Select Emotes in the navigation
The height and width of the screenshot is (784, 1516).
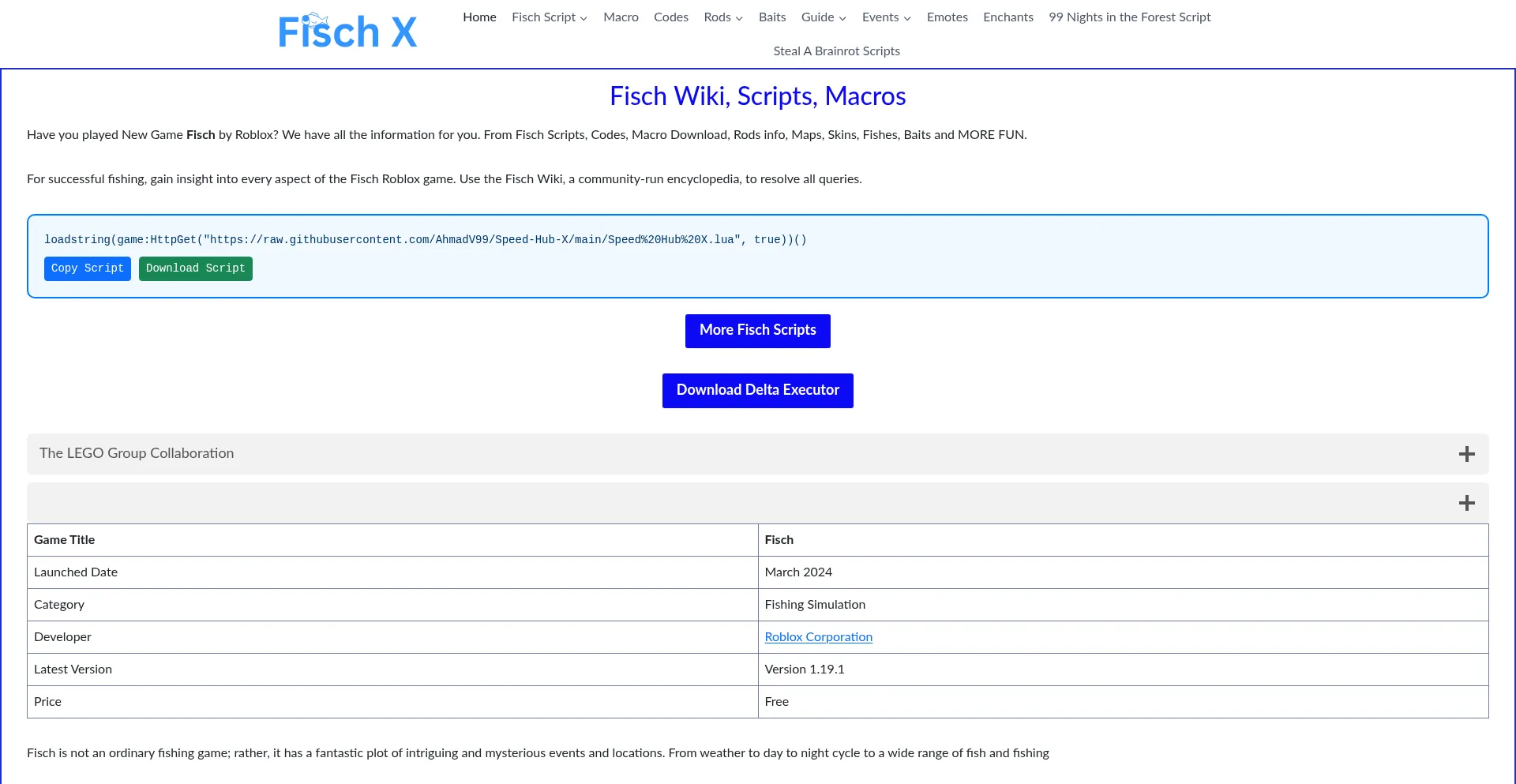coord(947,17)
